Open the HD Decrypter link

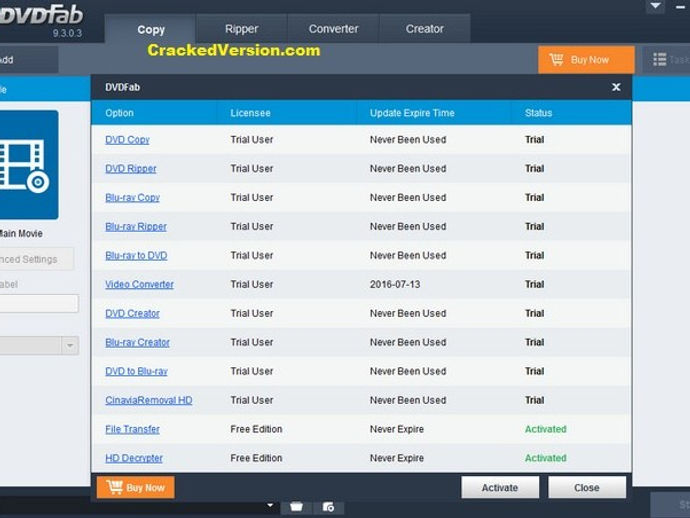pyautogui.click(x=134, y=458)
